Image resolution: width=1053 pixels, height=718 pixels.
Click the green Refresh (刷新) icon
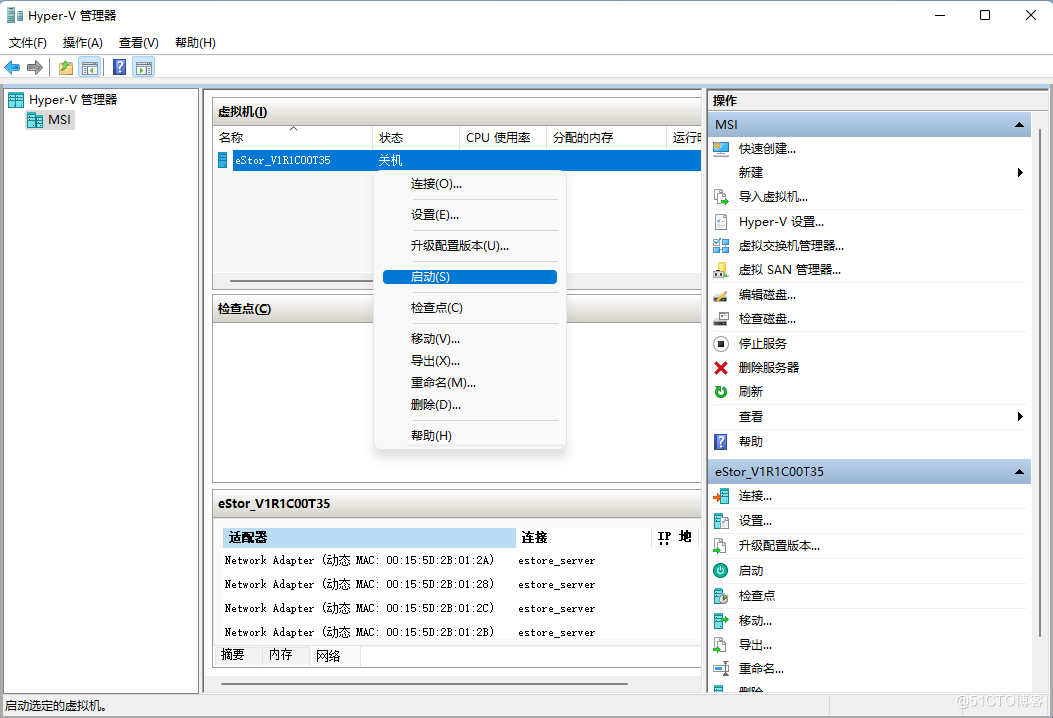click(721, 392)
